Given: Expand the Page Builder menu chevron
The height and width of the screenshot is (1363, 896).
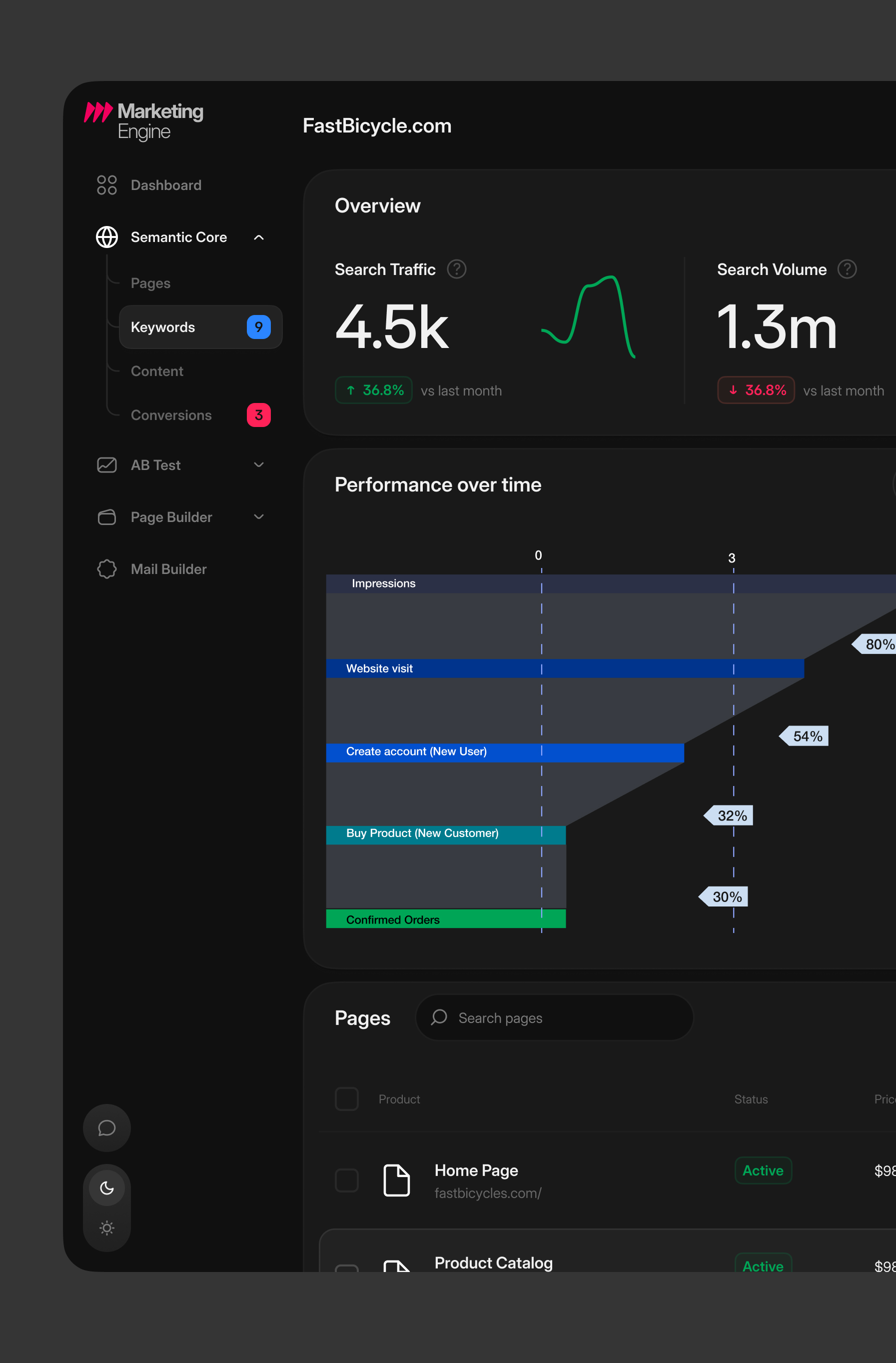Looking at the screenshot, I should click(x=259, y=516).
